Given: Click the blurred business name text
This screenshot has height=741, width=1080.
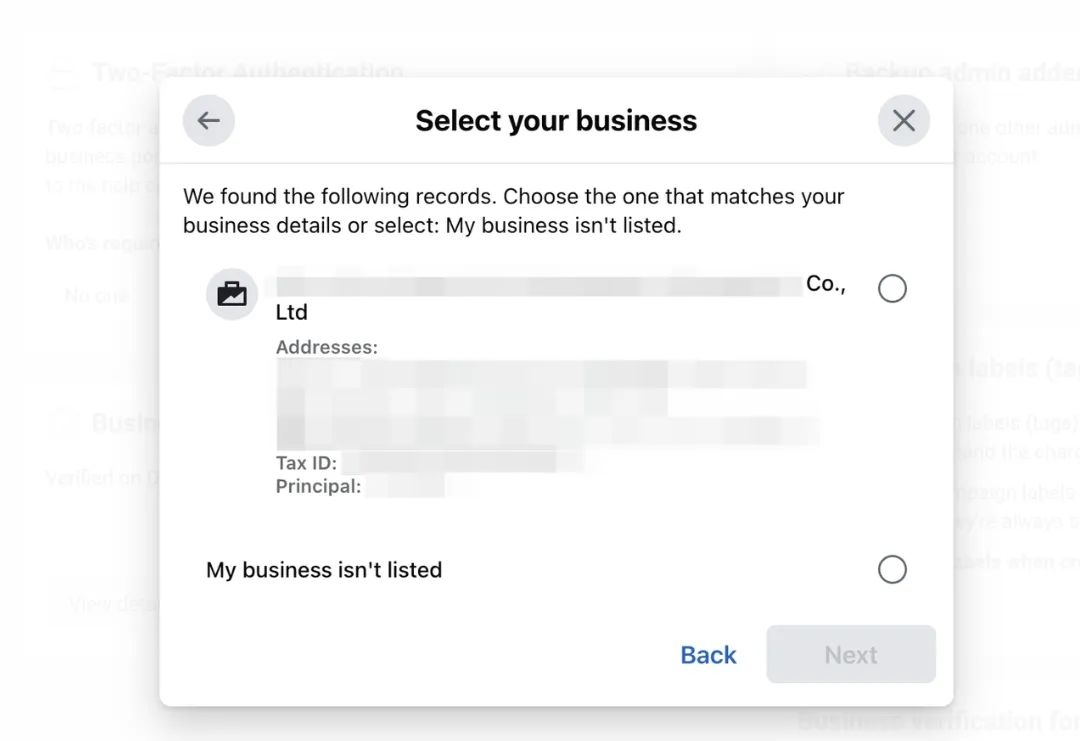Looking at the screenshot, I should (539, 286).
